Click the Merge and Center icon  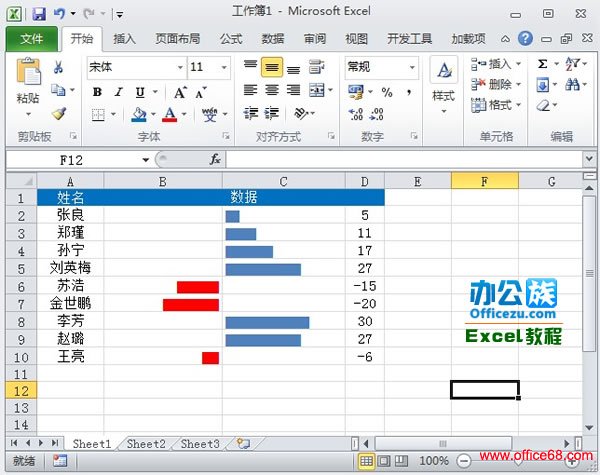[316, 90]
